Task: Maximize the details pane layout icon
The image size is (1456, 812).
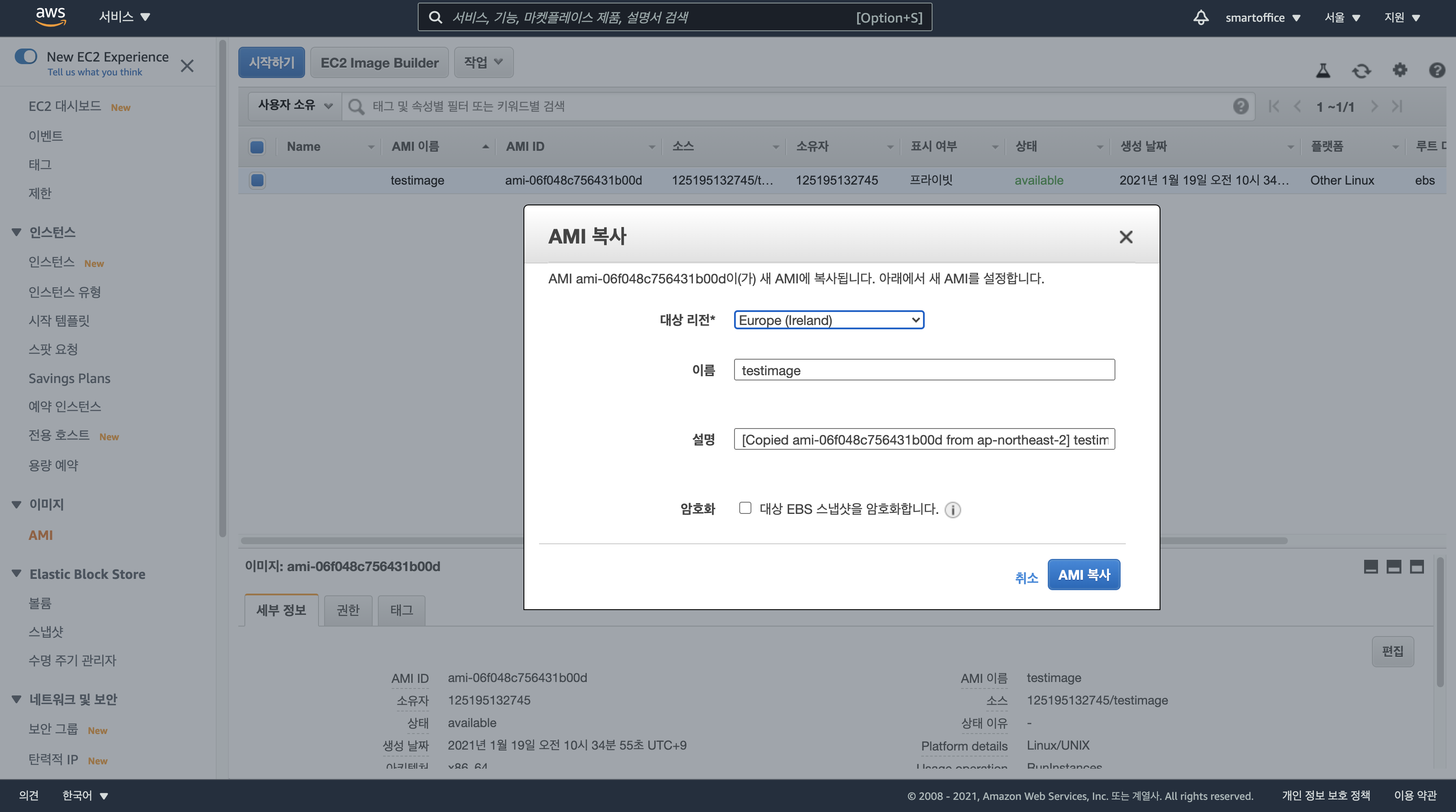Action: tap(1417, 567)
